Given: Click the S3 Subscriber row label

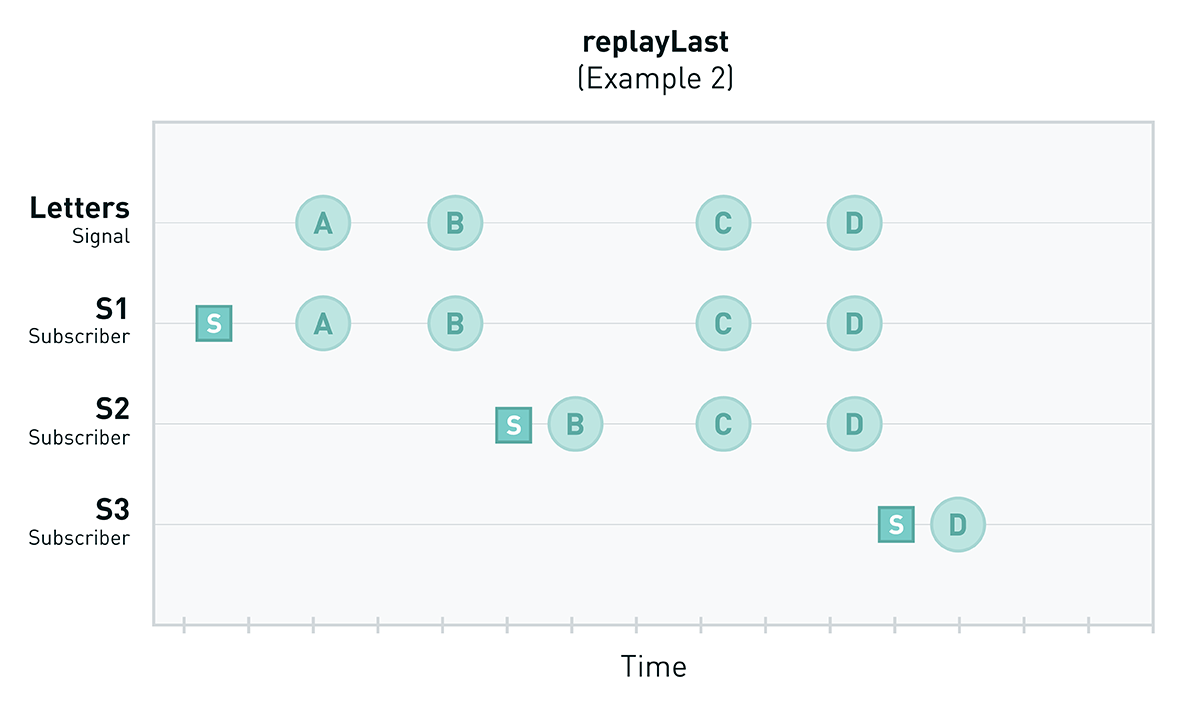Looking at the screenshot, I should click(x=79, y=523).
